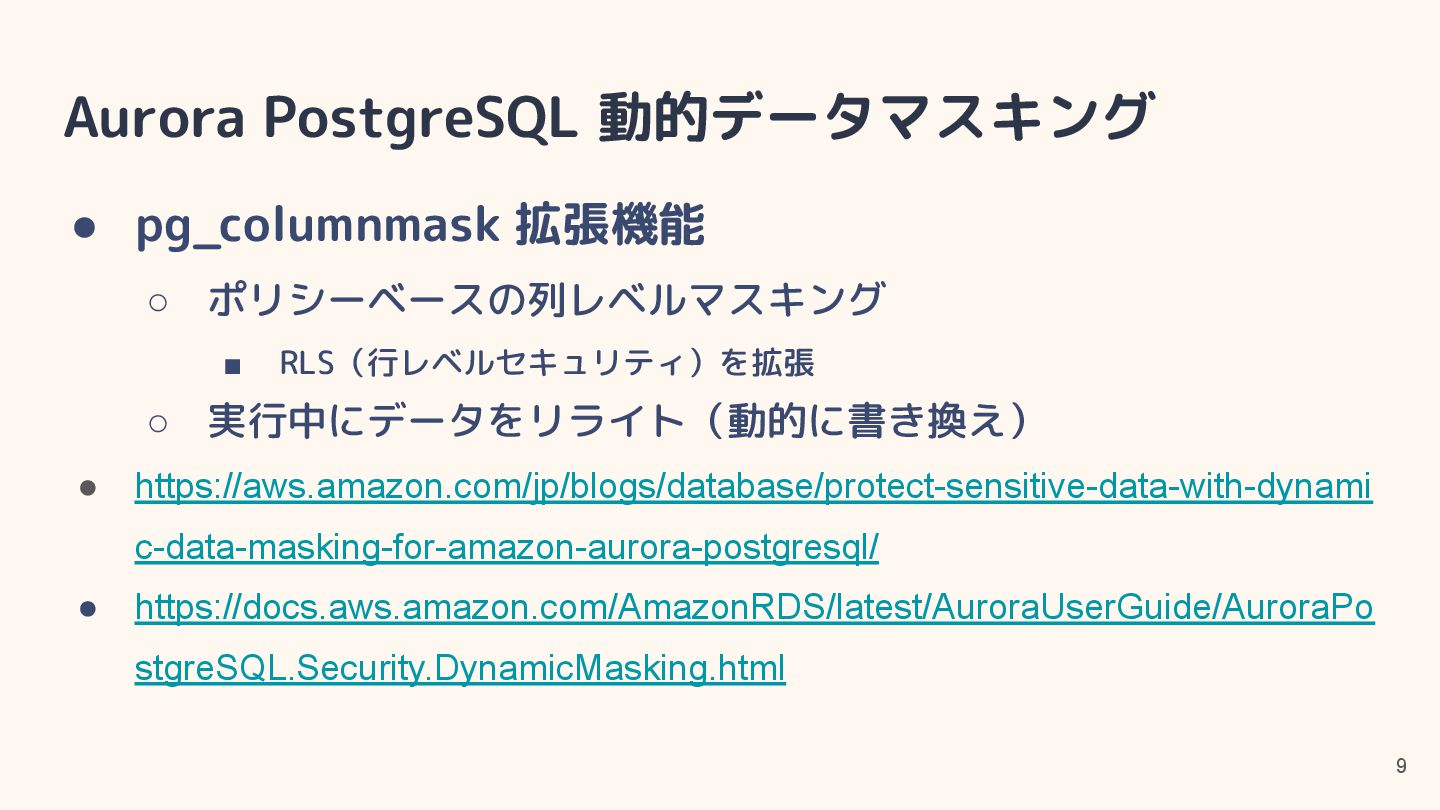Screen dimensions: 1440x810
Task: Click the bullet before the AWS blog link
Action: point(88,488)
